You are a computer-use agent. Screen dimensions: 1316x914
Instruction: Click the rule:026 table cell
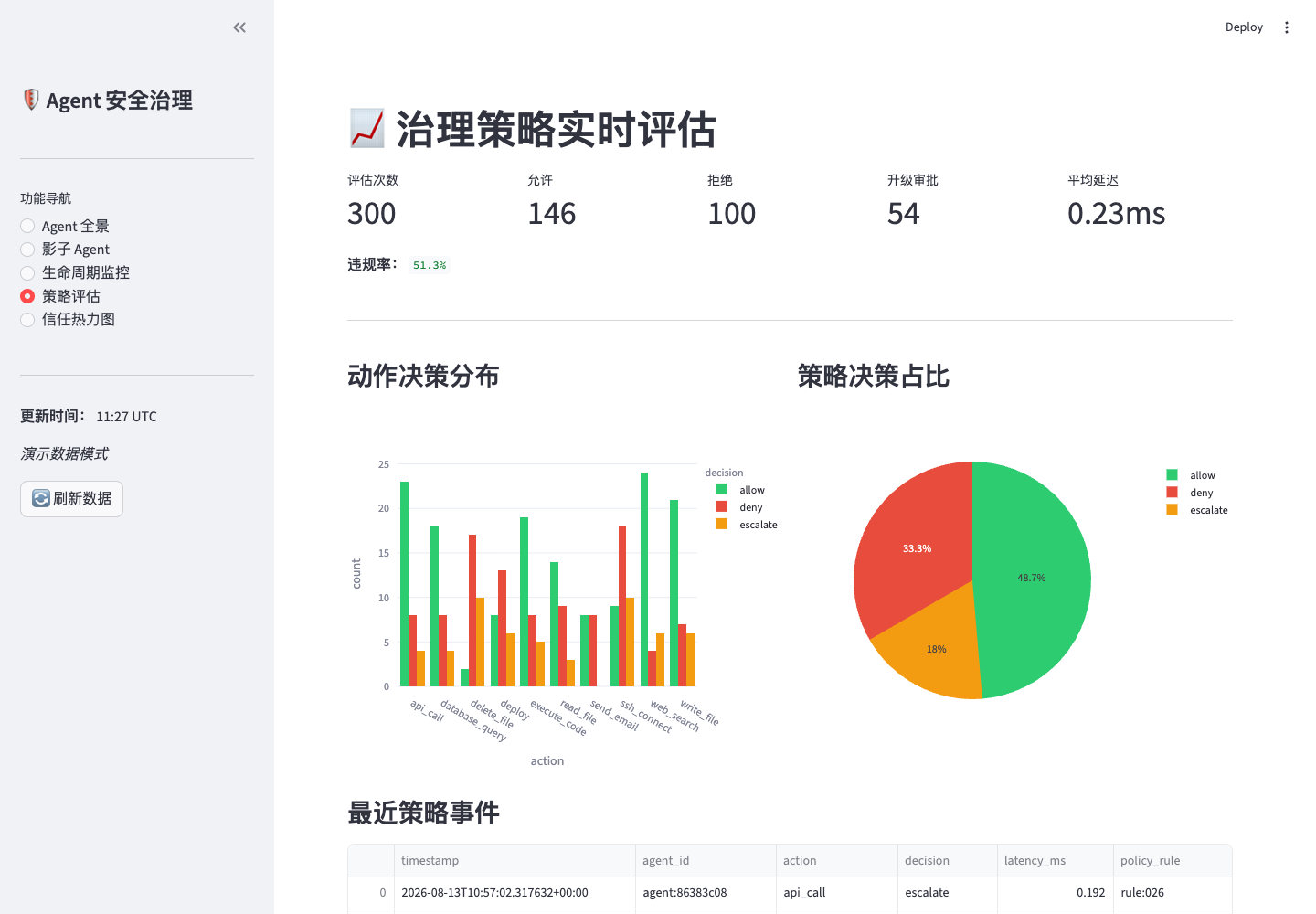[1173, 893]
